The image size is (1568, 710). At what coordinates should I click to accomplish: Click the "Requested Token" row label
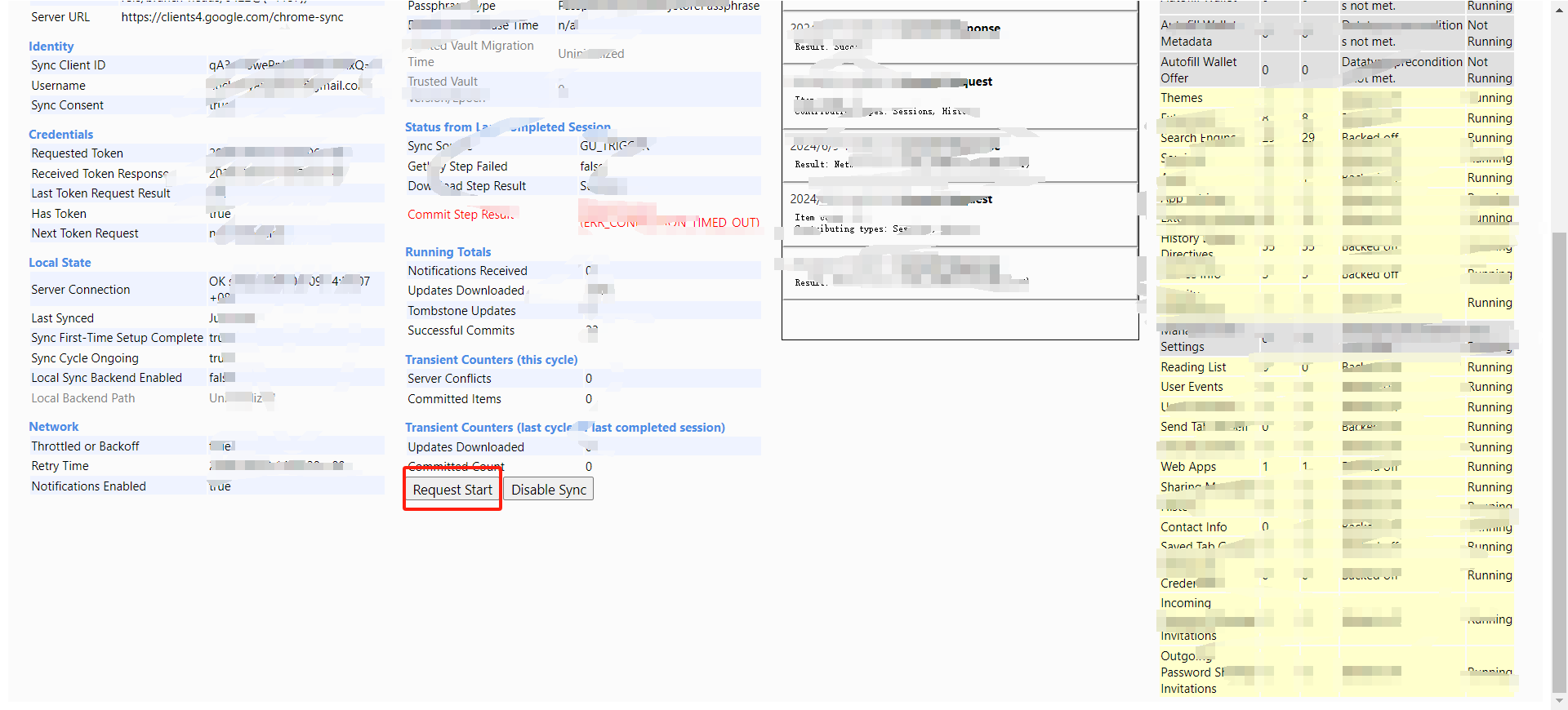(x=77, y=153)
